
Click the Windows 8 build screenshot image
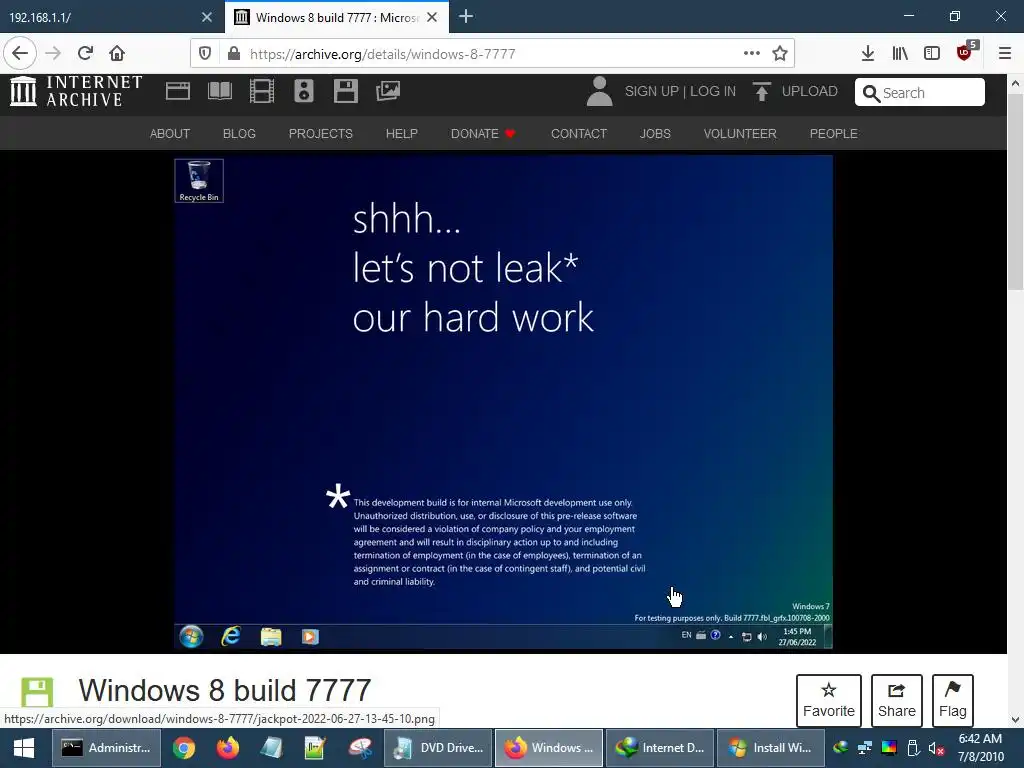coord(503,402)
